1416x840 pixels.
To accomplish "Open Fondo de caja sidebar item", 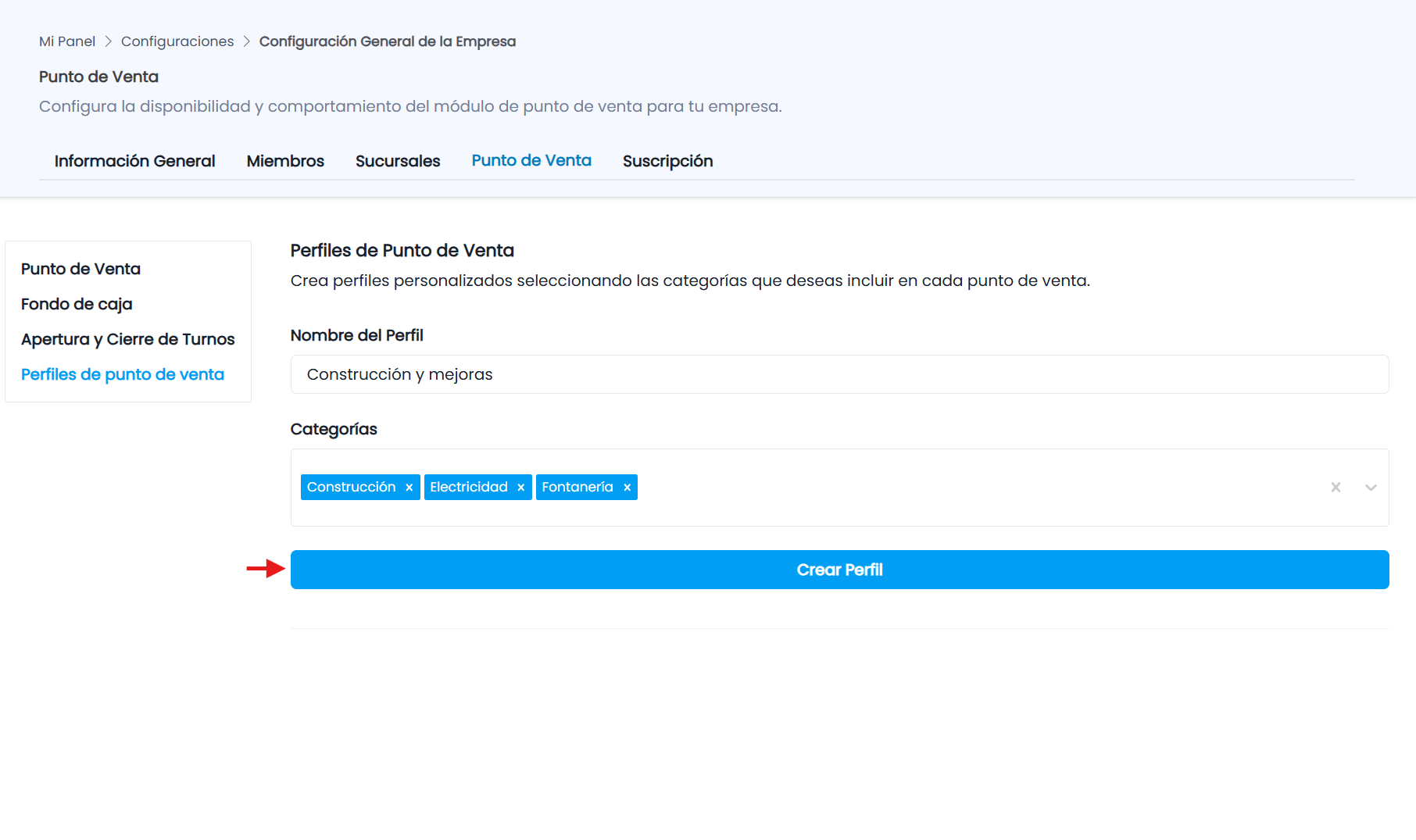I will click(77, 304).
